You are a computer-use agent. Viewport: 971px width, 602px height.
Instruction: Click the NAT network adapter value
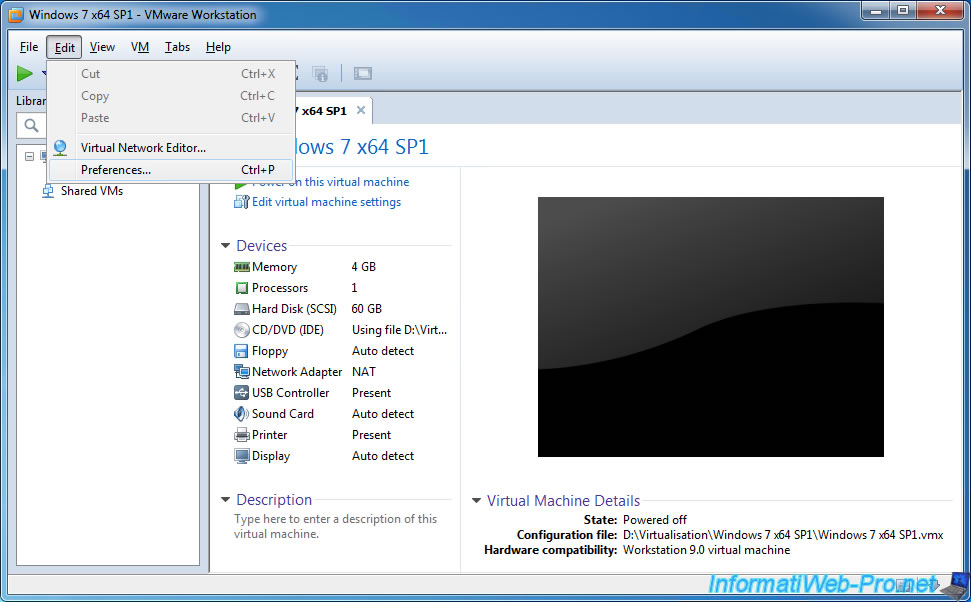click(364, 372)
